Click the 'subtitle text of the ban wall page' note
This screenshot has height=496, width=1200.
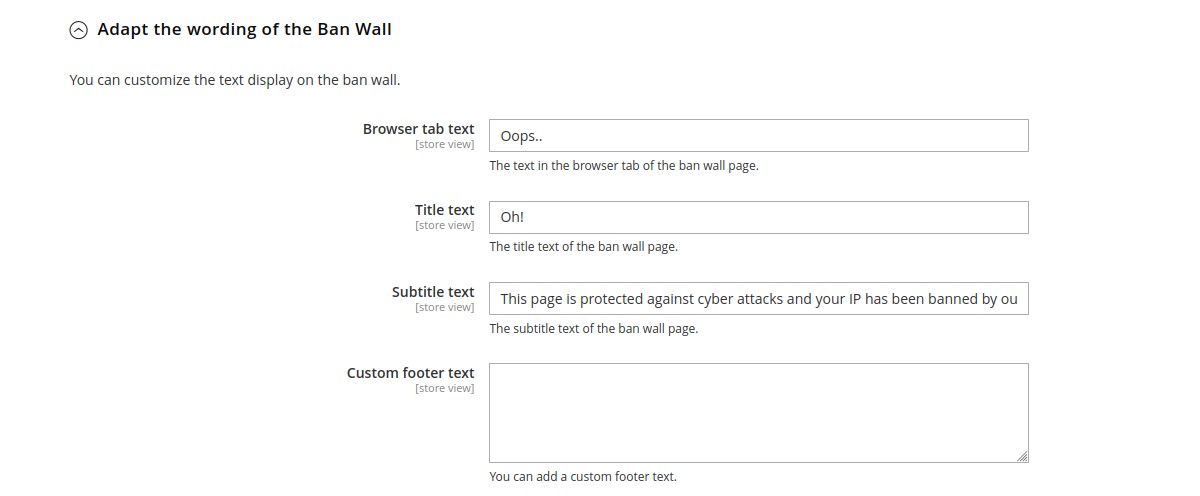click(x=593, y=329)
